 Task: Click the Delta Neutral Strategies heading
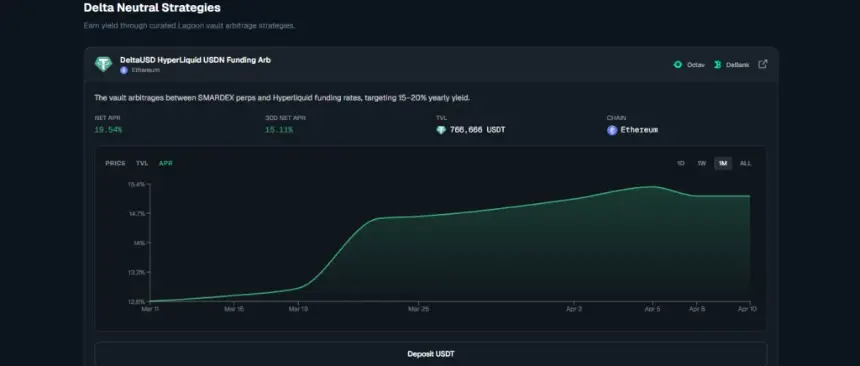pos(152,8)
